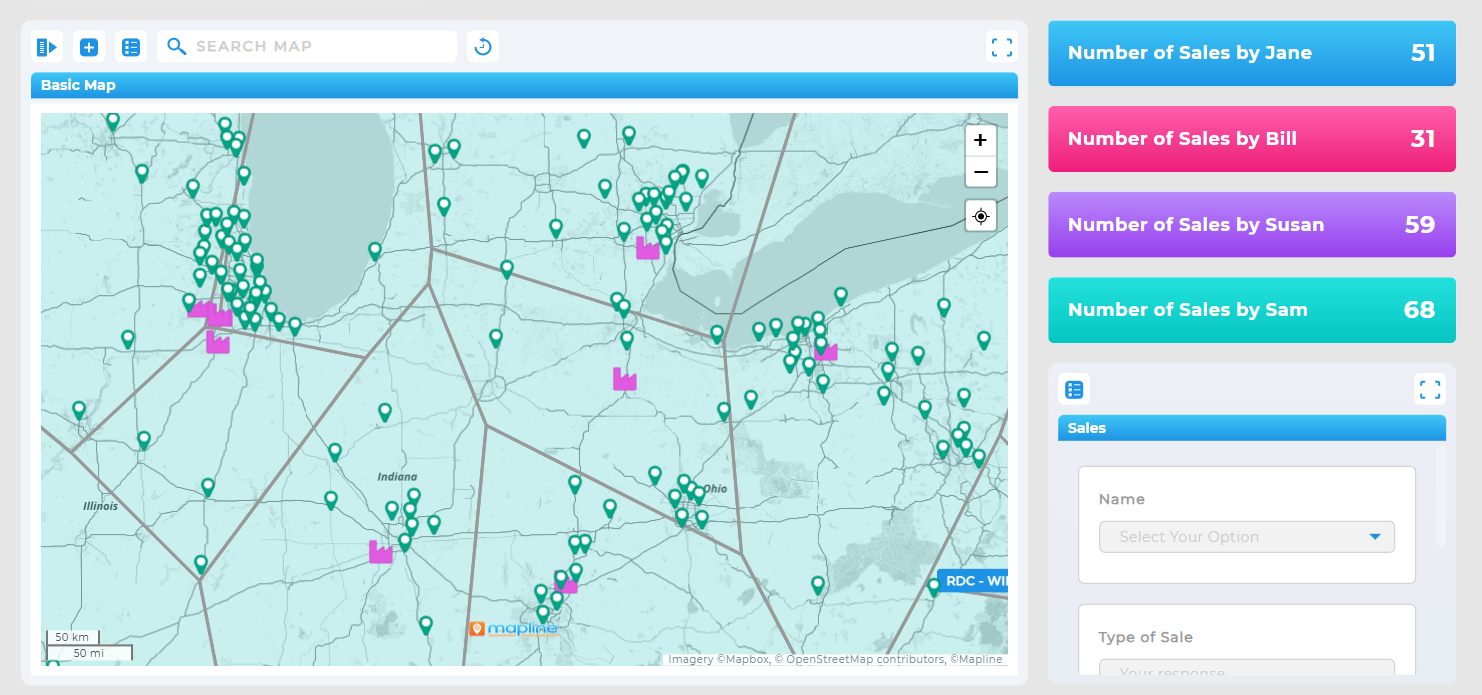Select the Basic Map tab header

click(78, 85)
